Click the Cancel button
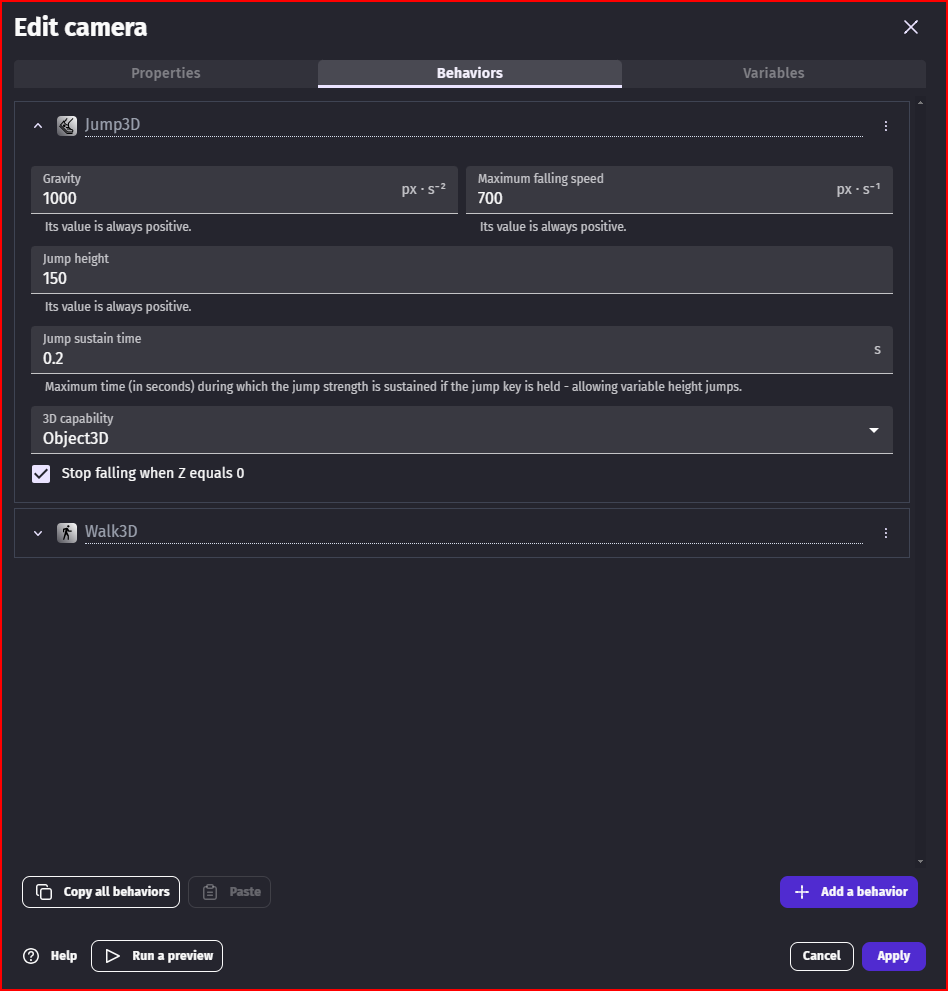 pyautogui.click(x=821, y=956)
